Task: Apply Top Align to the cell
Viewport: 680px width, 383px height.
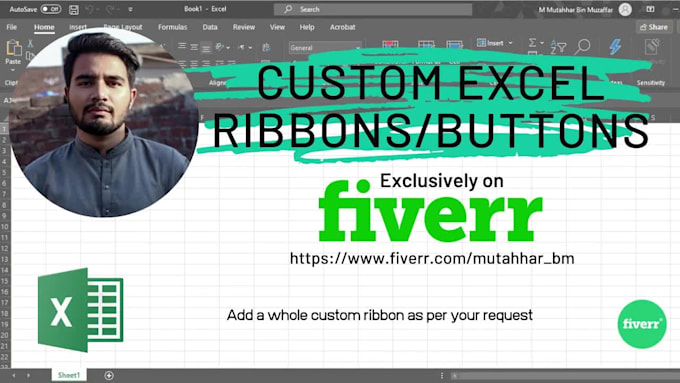Action: [182, 46]
